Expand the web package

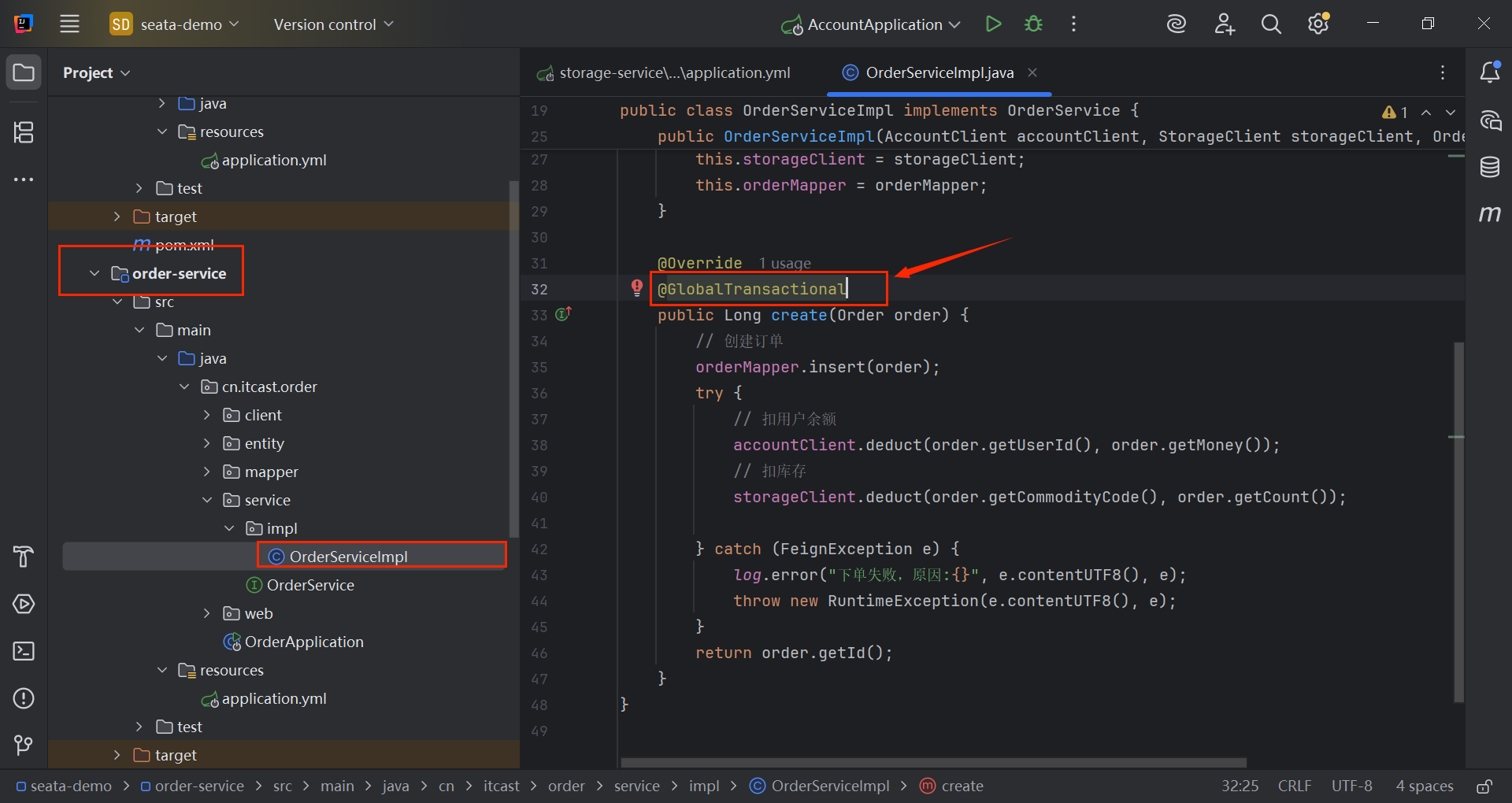[207, 613]
